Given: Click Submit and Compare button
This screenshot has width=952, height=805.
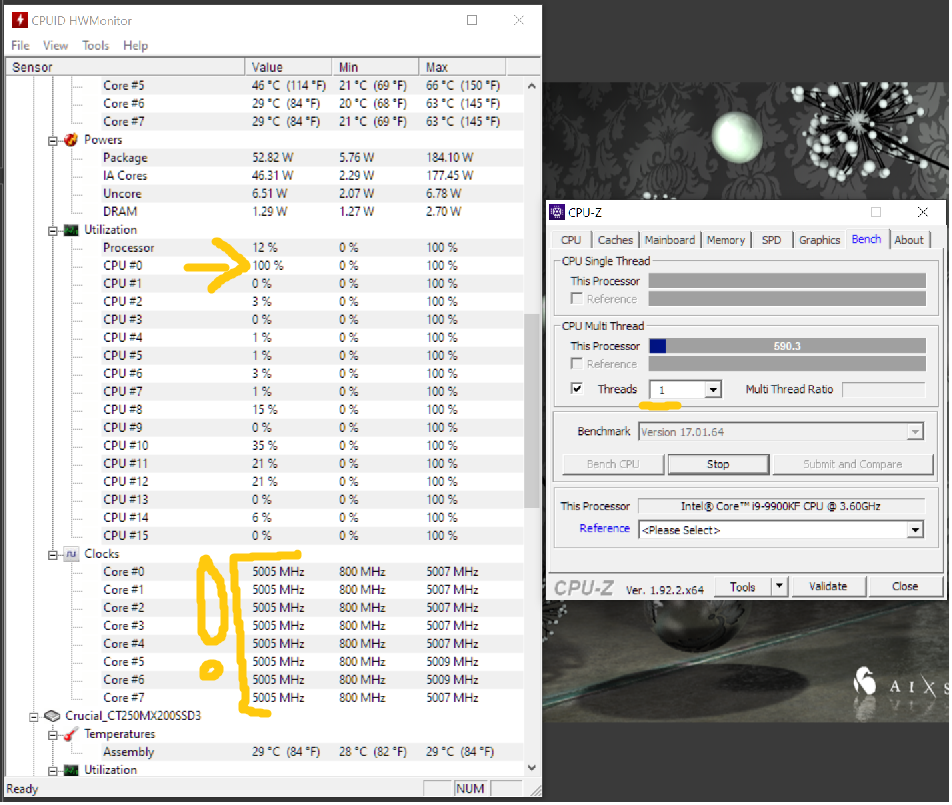Looking at the screenshot, I should 852,465.
